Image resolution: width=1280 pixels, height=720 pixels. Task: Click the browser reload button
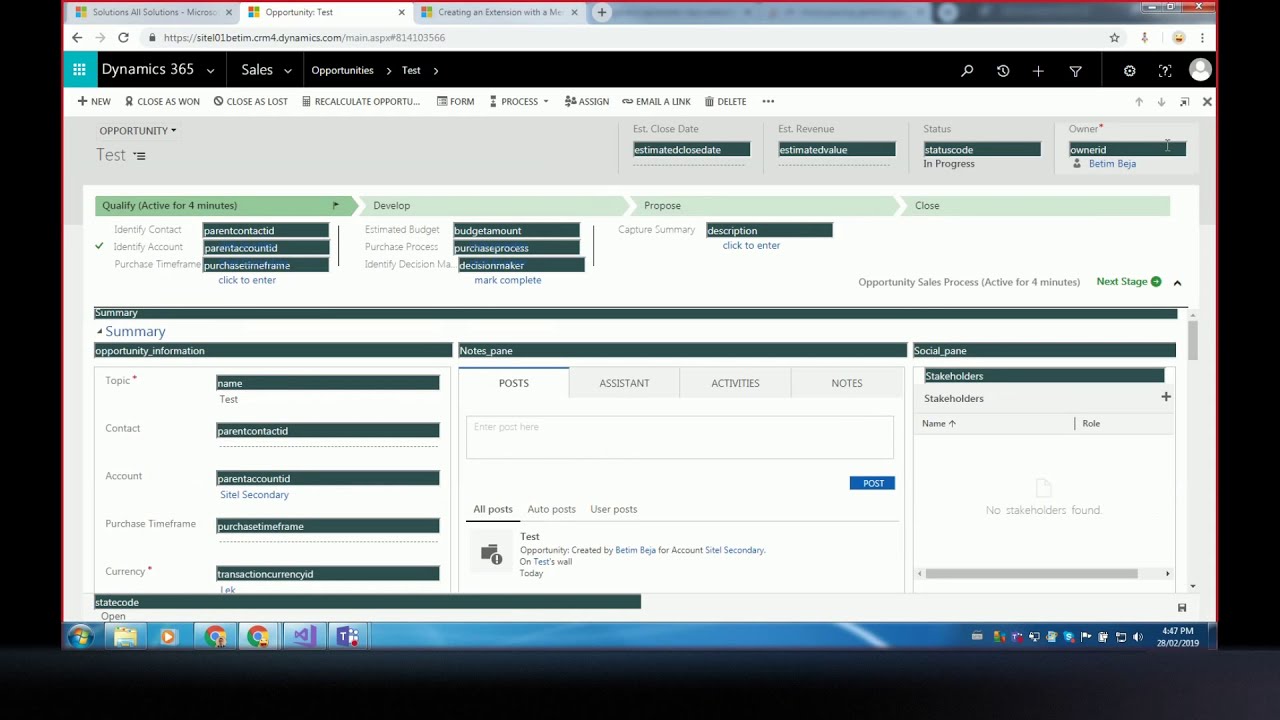pos(123,38)
